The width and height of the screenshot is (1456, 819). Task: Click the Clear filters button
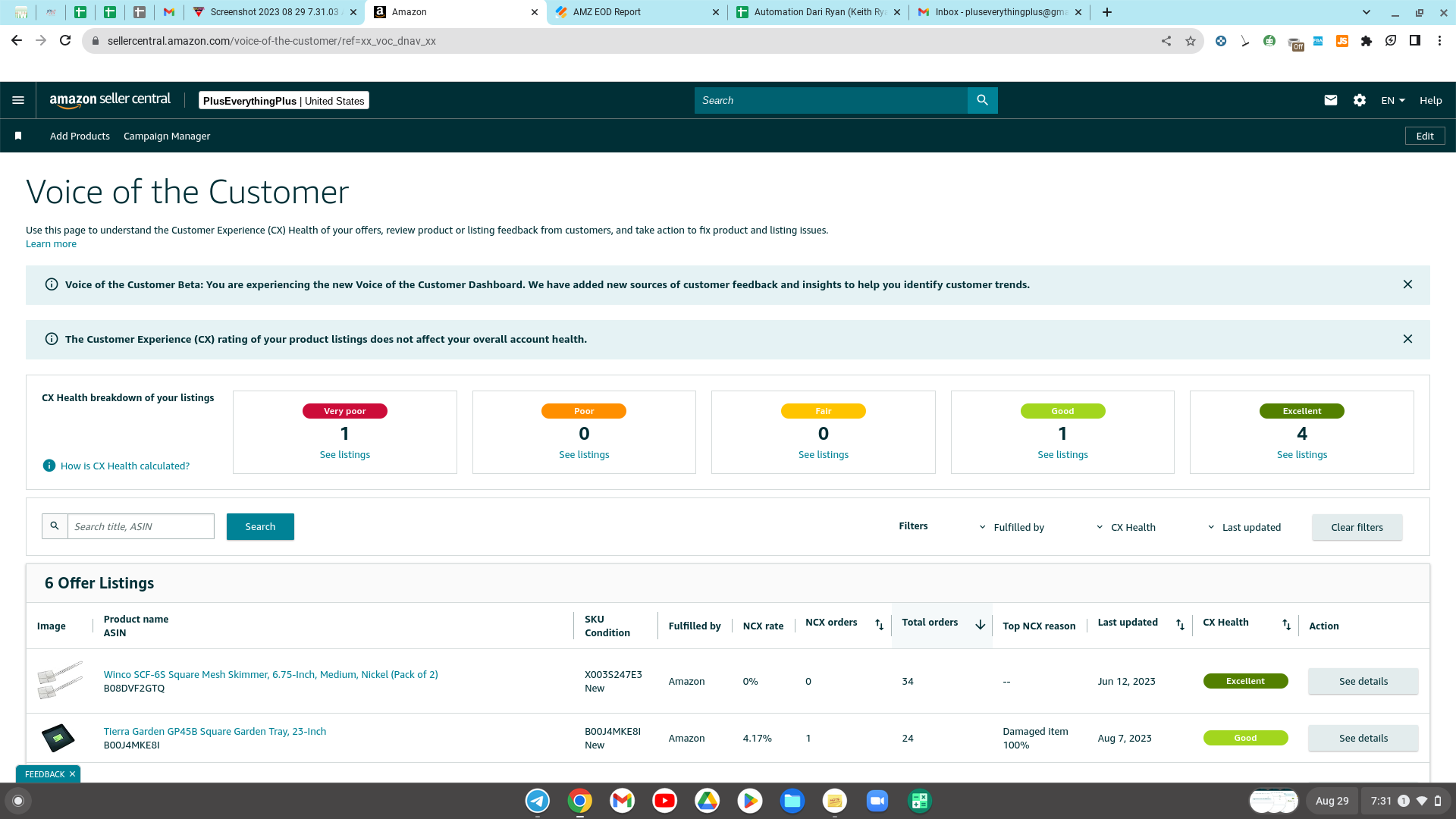[x=1357, y=527]
